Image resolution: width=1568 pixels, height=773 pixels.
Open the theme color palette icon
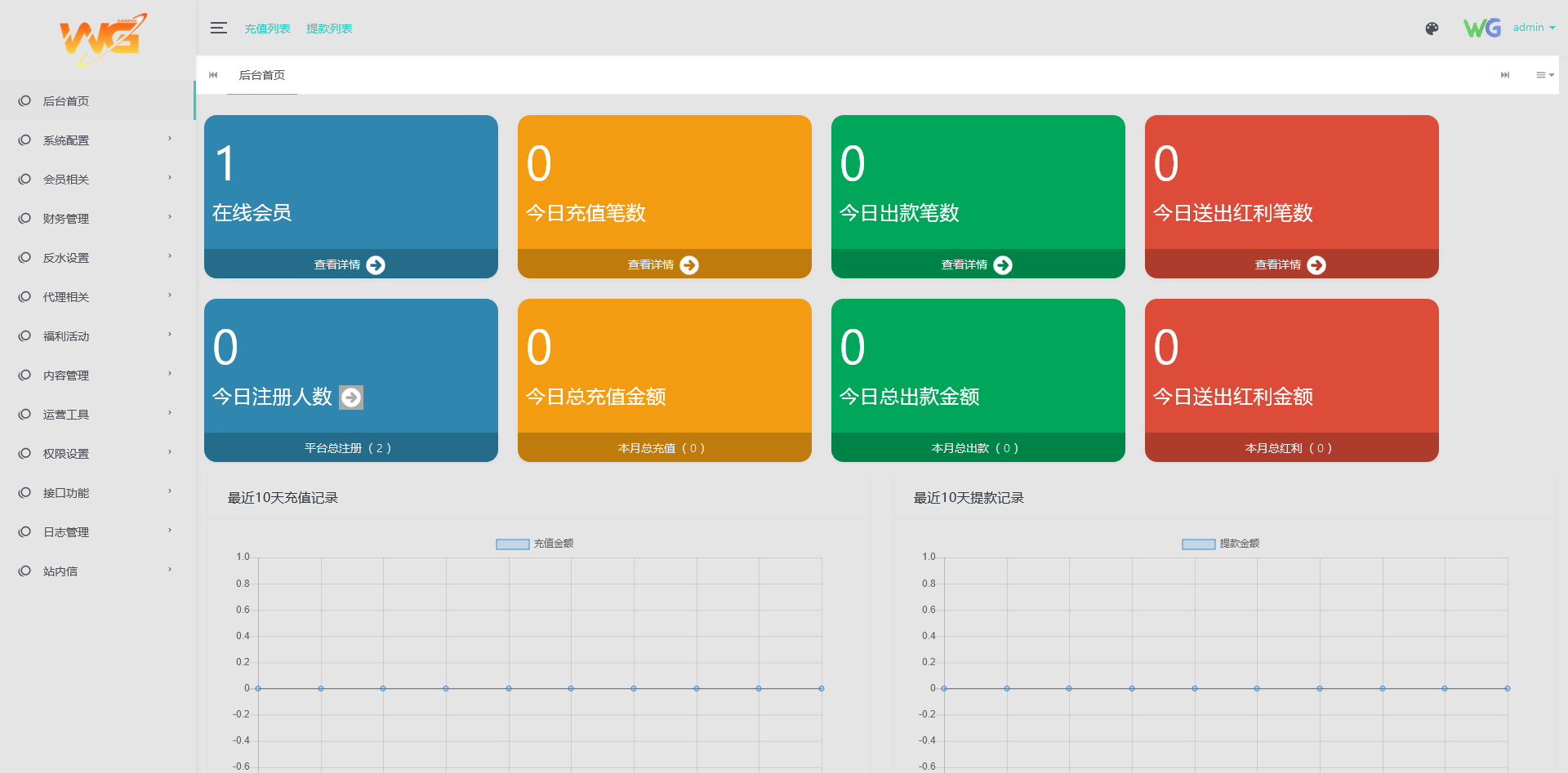pos(1432,29)
